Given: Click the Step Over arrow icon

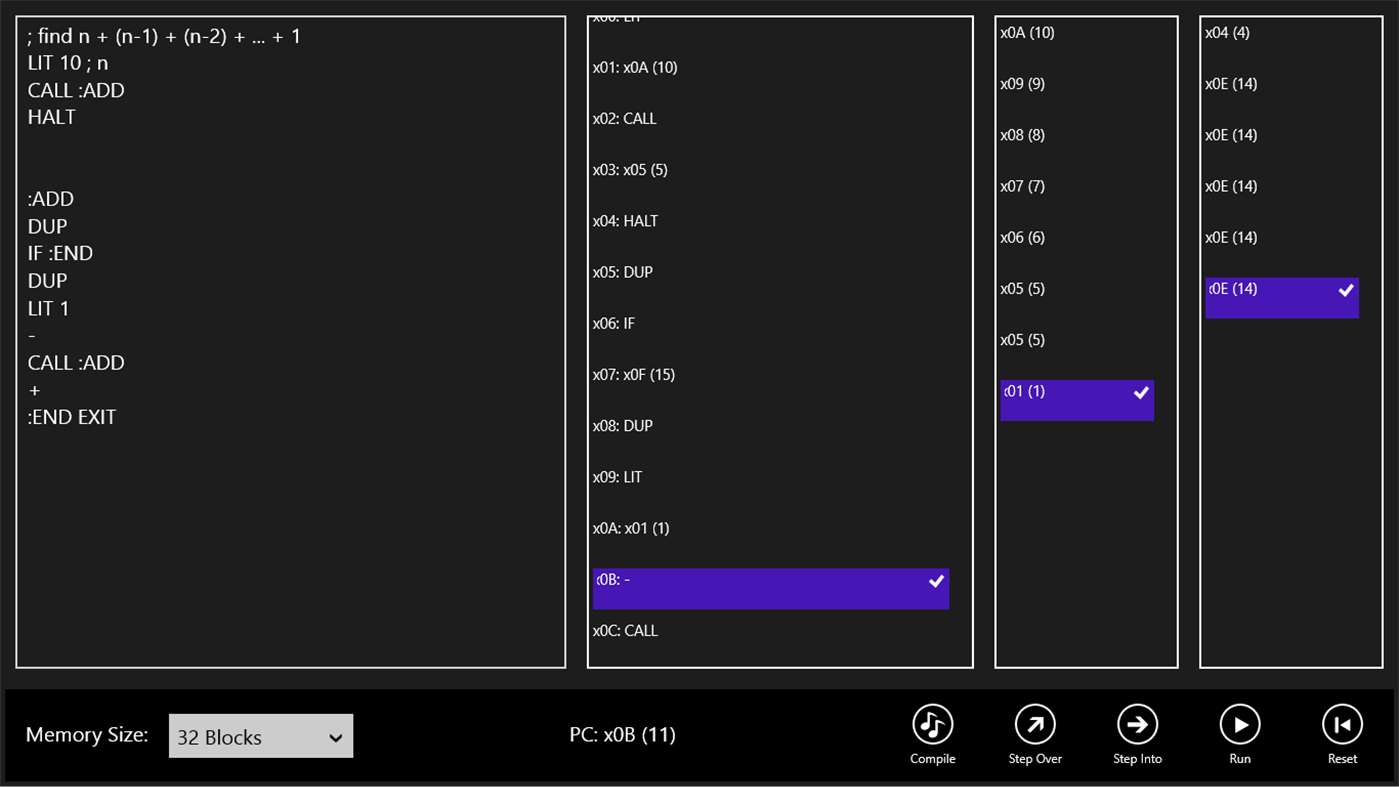Looking at the screenshot, I should coord(1035,725).
